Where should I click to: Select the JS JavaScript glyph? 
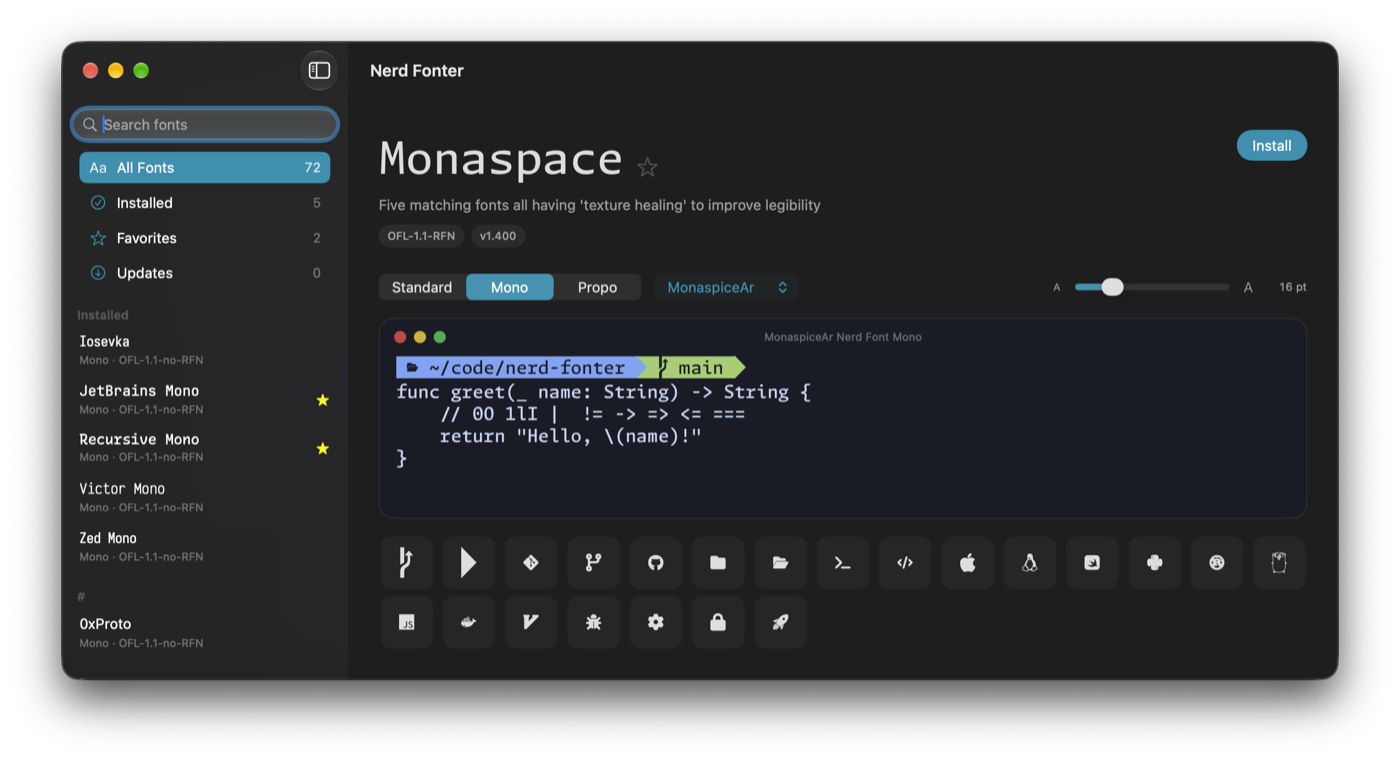pyautogui.click(x=406, y=623)
